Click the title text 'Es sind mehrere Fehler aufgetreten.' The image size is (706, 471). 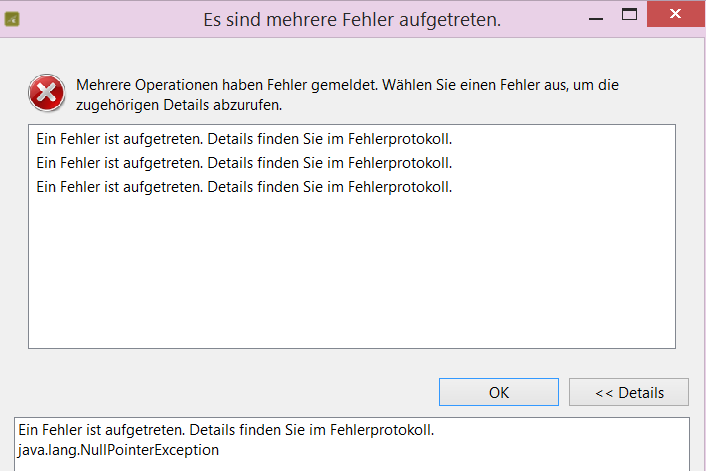[352, 19]
